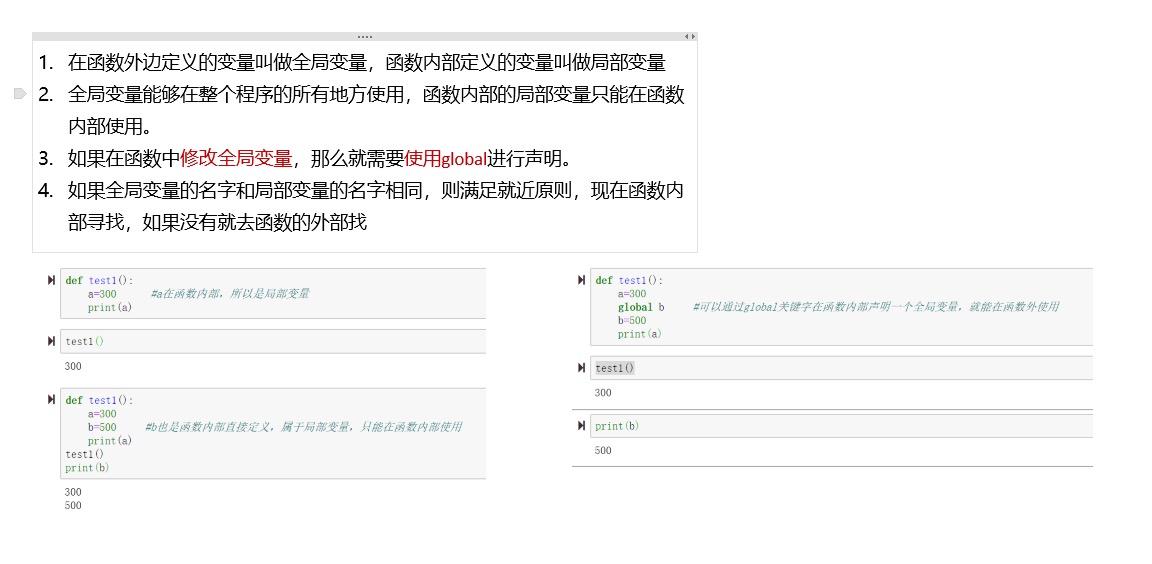Click line starting 部寻找，如果没有
Screen dimensions: 1152x564
(x=217, y=223)
